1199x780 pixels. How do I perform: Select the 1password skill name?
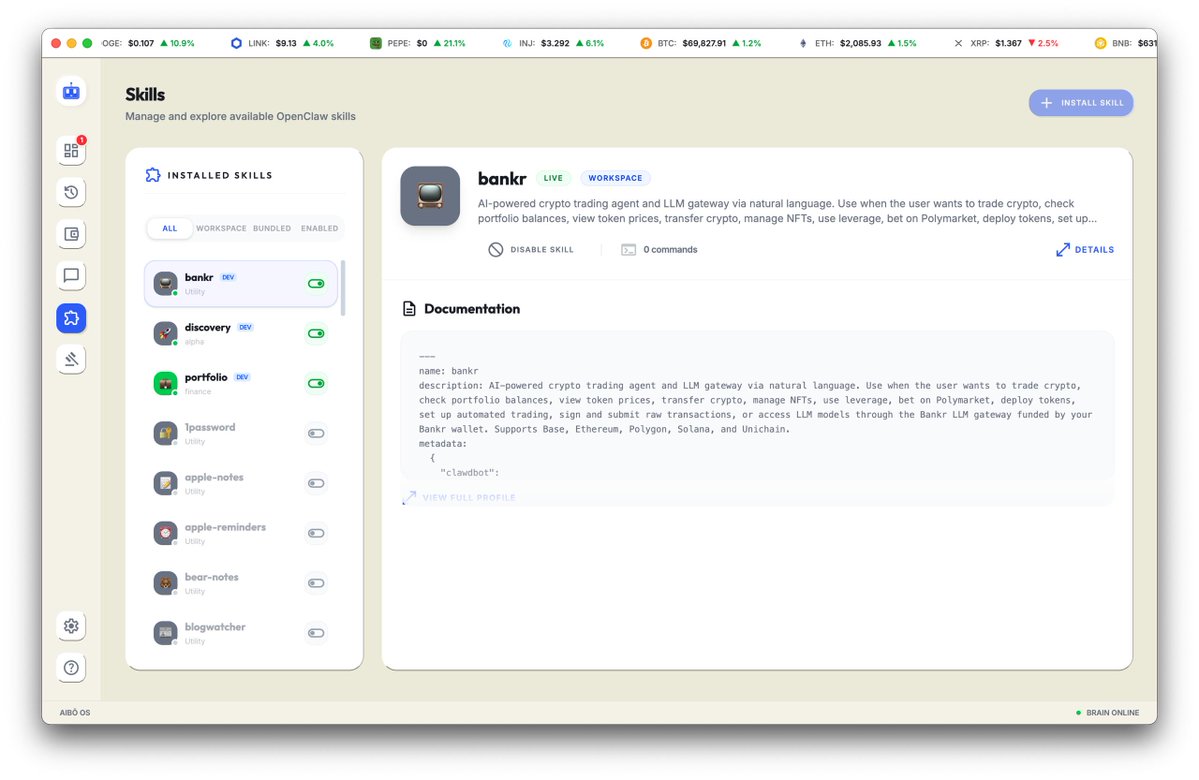click(210, 427)
